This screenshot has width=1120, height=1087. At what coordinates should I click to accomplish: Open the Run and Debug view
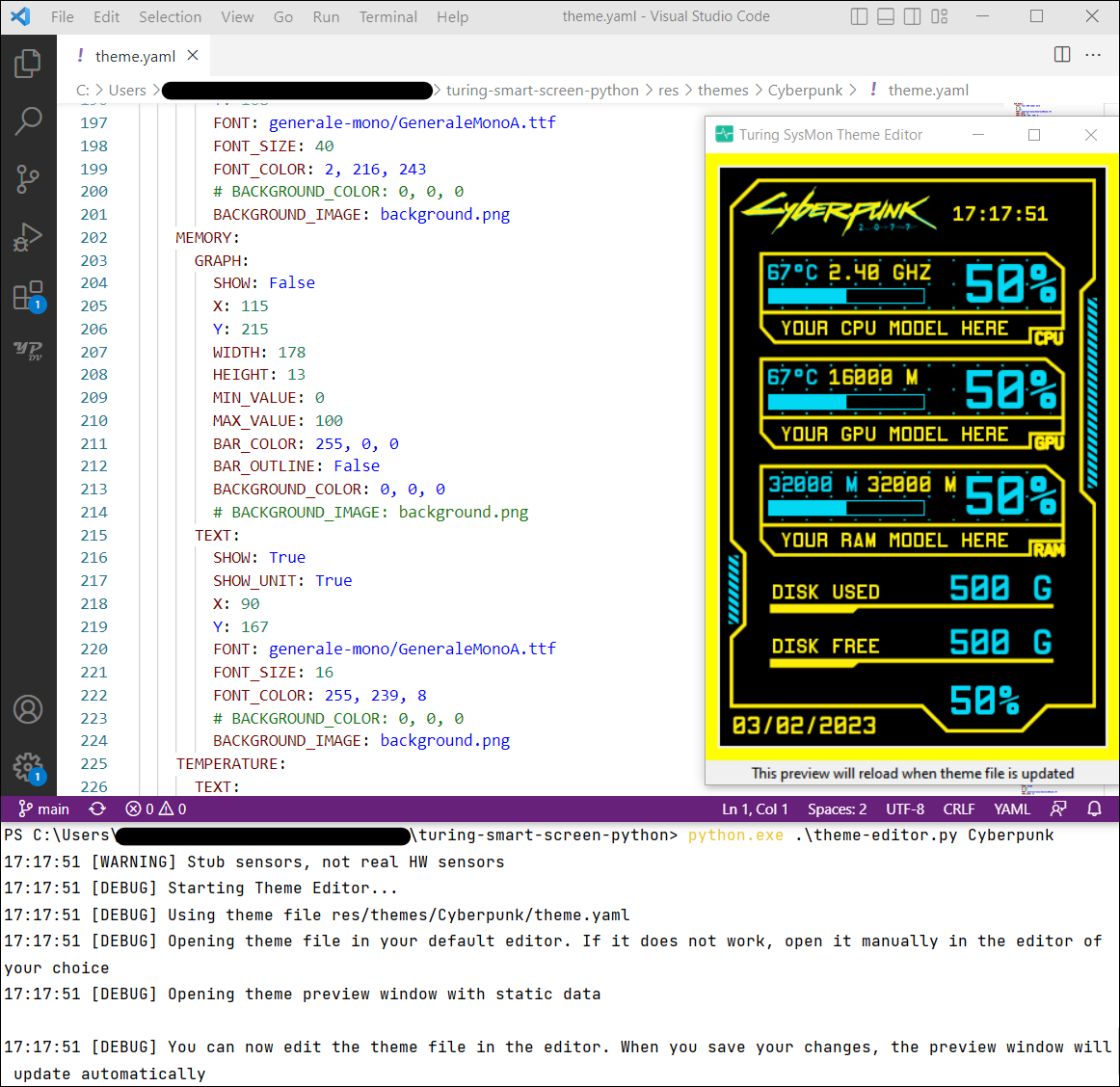(x=28, y=236)
